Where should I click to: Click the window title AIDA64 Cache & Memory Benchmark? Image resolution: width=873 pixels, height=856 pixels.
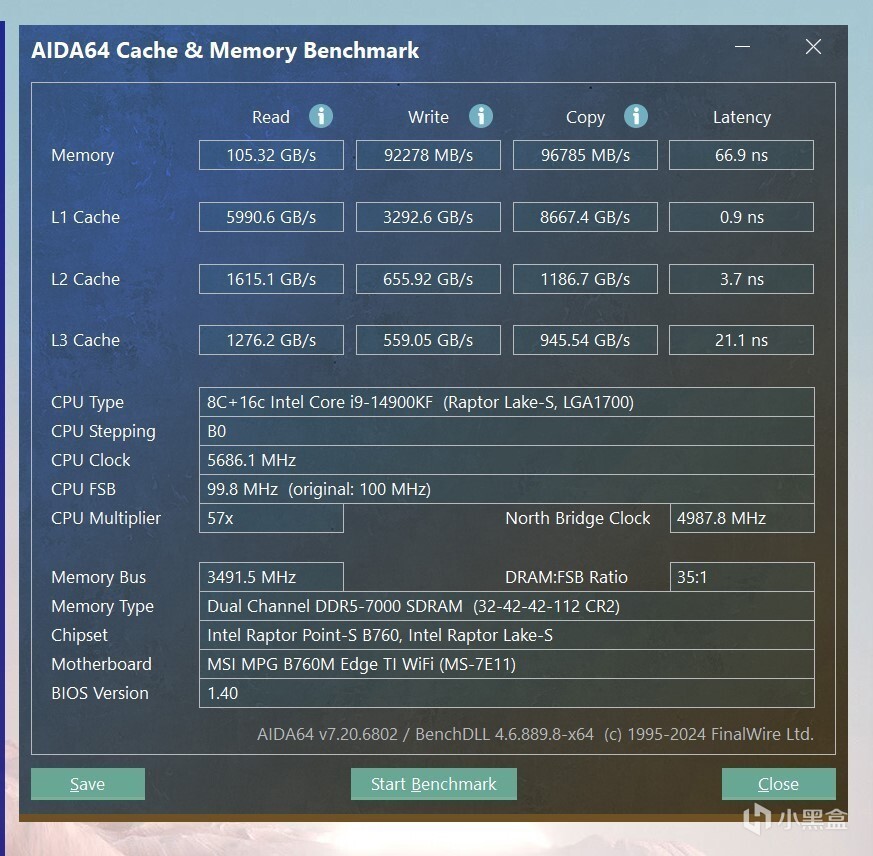pos(225,51)
